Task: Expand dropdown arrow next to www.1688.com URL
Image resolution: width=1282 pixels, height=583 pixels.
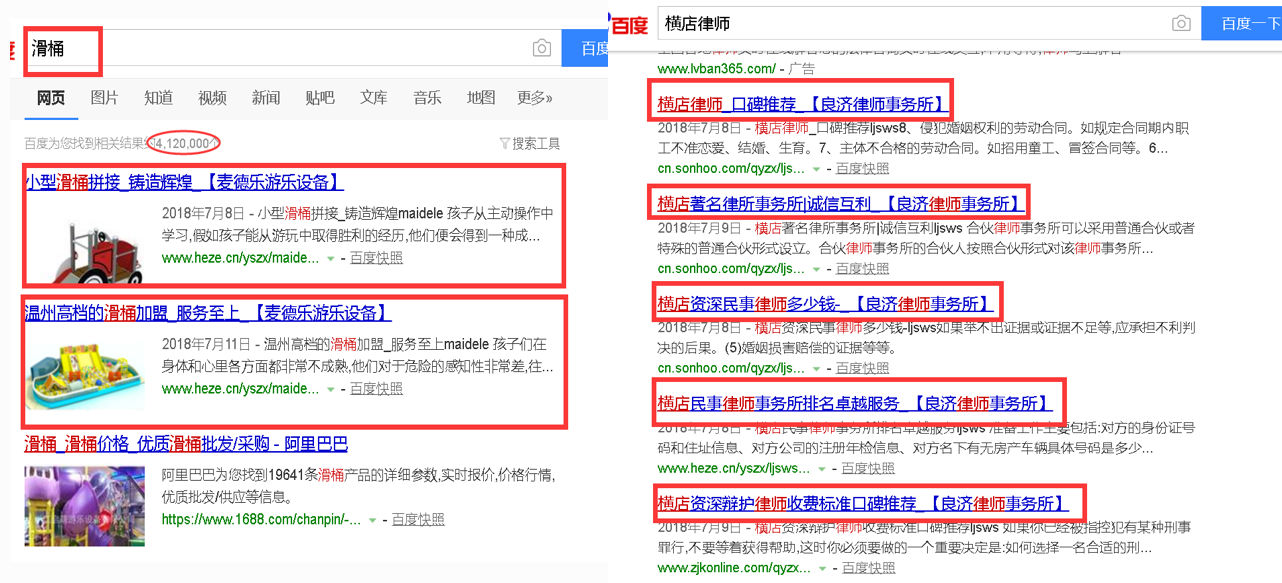Action: click(x=372, y=520)
